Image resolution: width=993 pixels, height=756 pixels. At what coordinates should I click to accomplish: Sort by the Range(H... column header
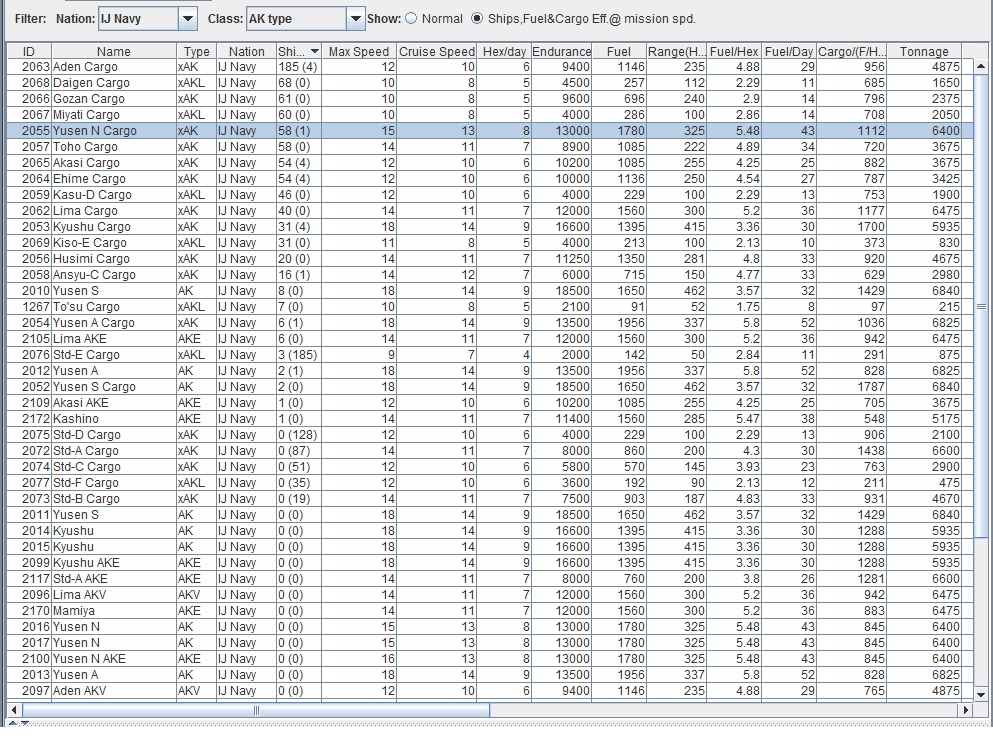click(676, 51)
